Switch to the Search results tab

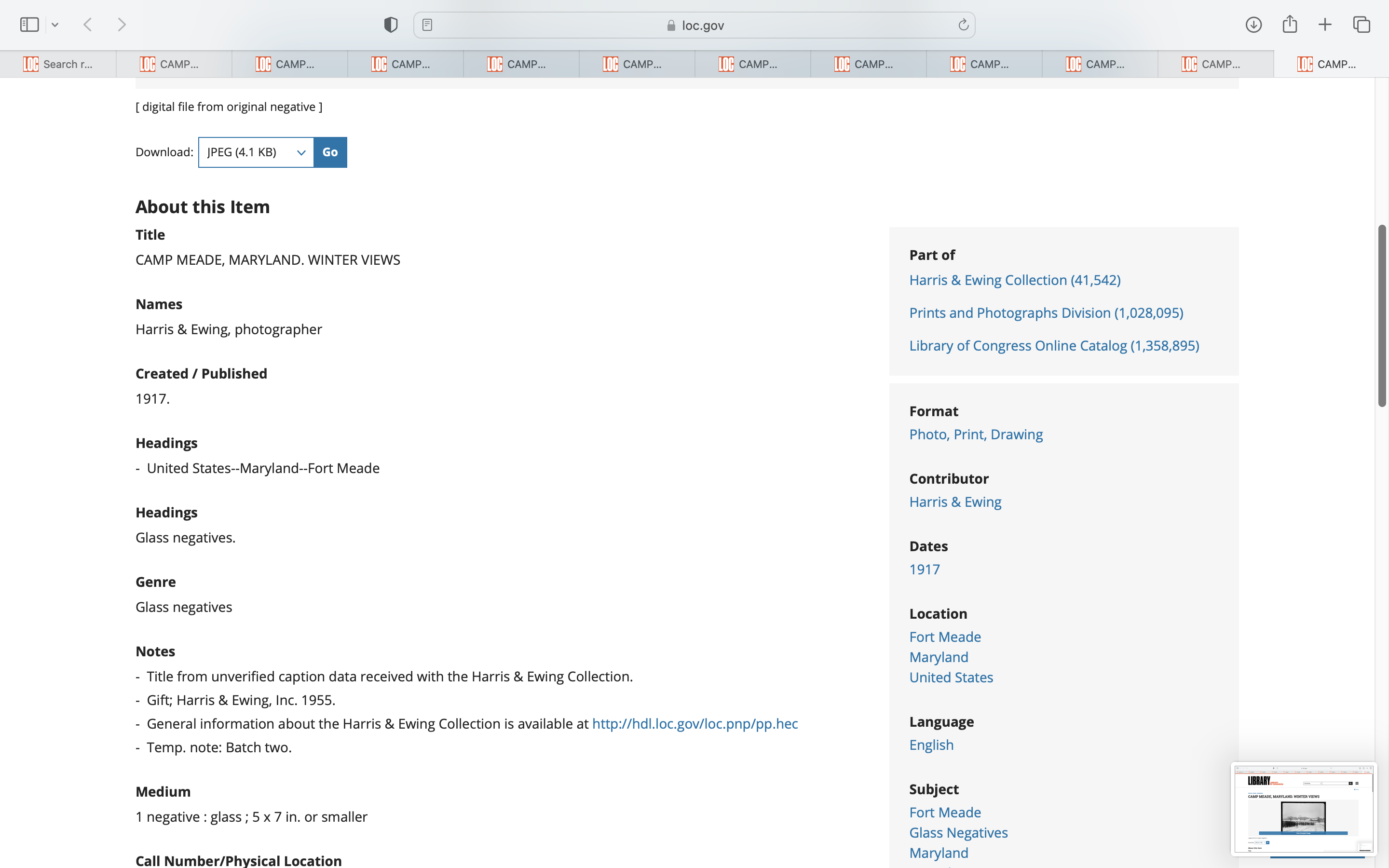[58, 64]
